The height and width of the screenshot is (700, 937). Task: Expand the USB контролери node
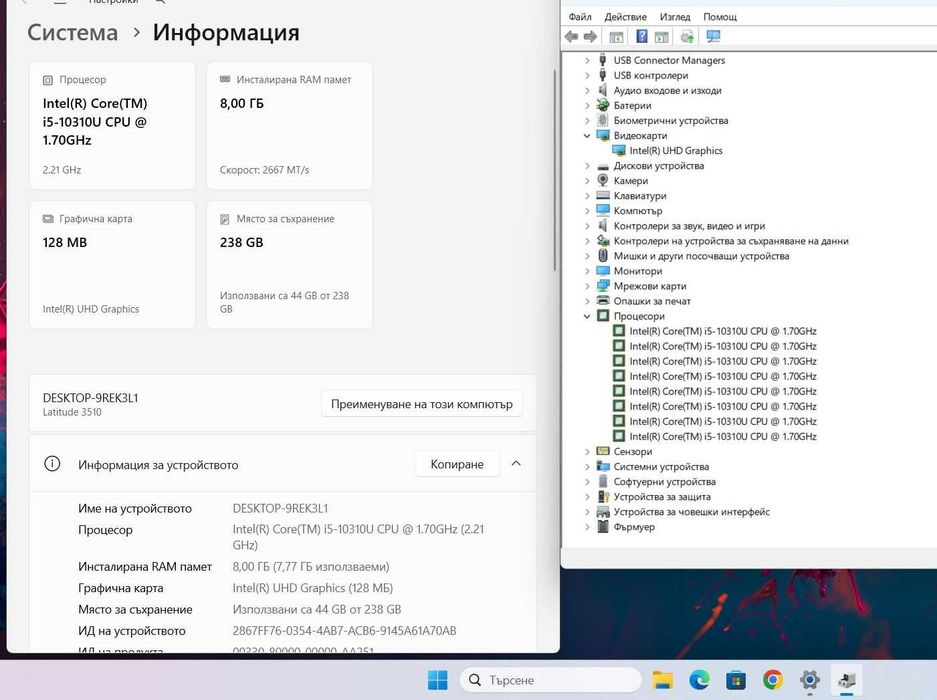(x=587, y=75)
